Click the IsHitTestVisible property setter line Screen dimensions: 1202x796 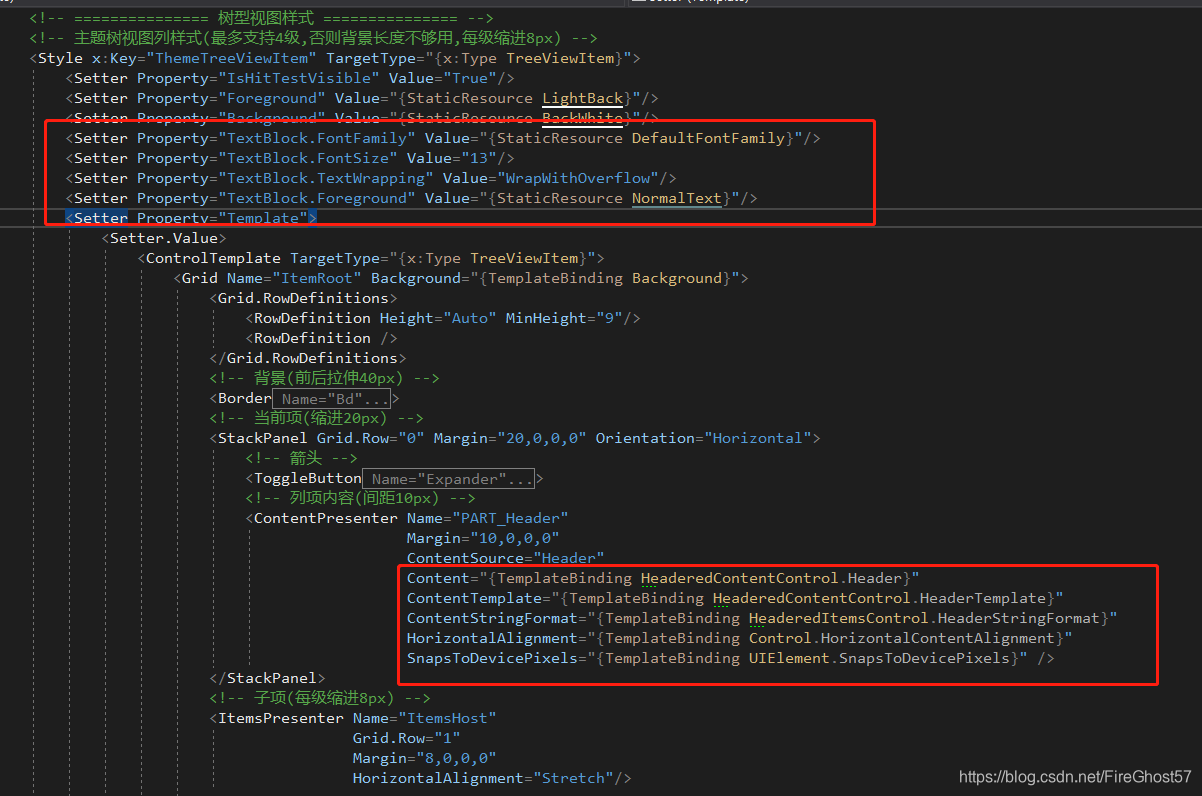tap(290, 78)
